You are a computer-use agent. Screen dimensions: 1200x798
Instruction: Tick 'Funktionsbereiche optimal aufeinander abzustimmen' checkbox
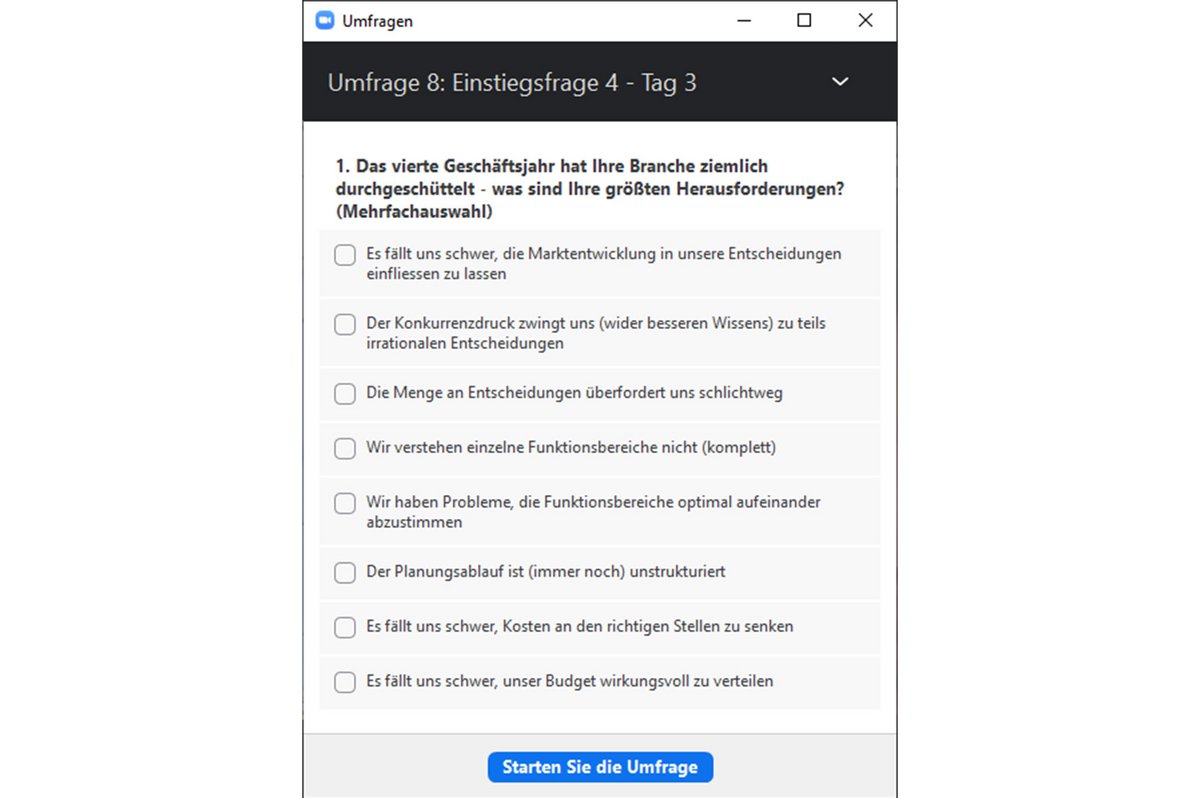pyautogui.click(x=345, y=503)
